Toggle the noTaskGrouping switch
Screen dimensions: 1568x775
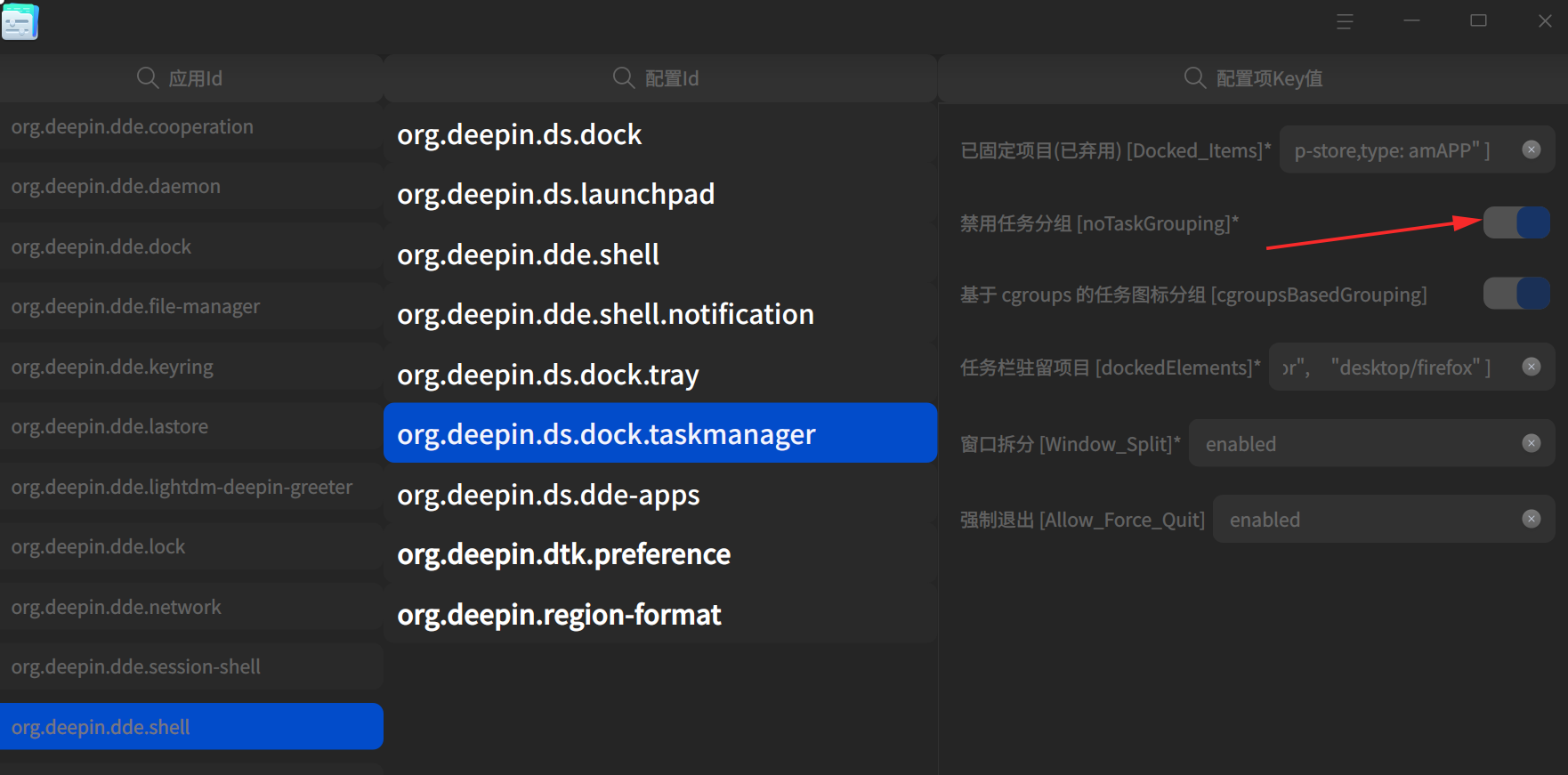[x=1516, y=222]
